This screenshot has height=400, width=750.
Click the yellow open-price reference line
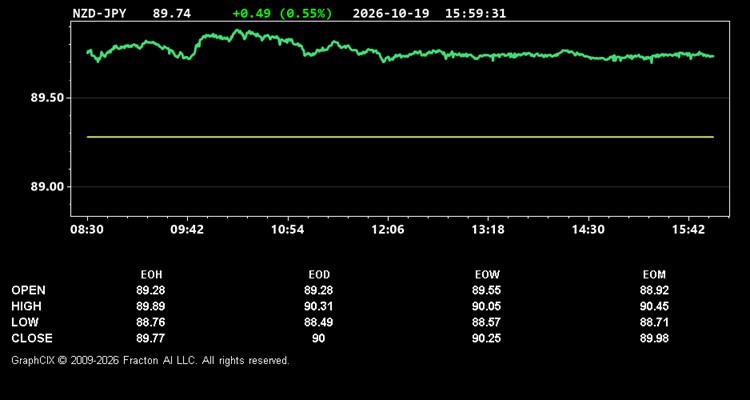[400, 137]
